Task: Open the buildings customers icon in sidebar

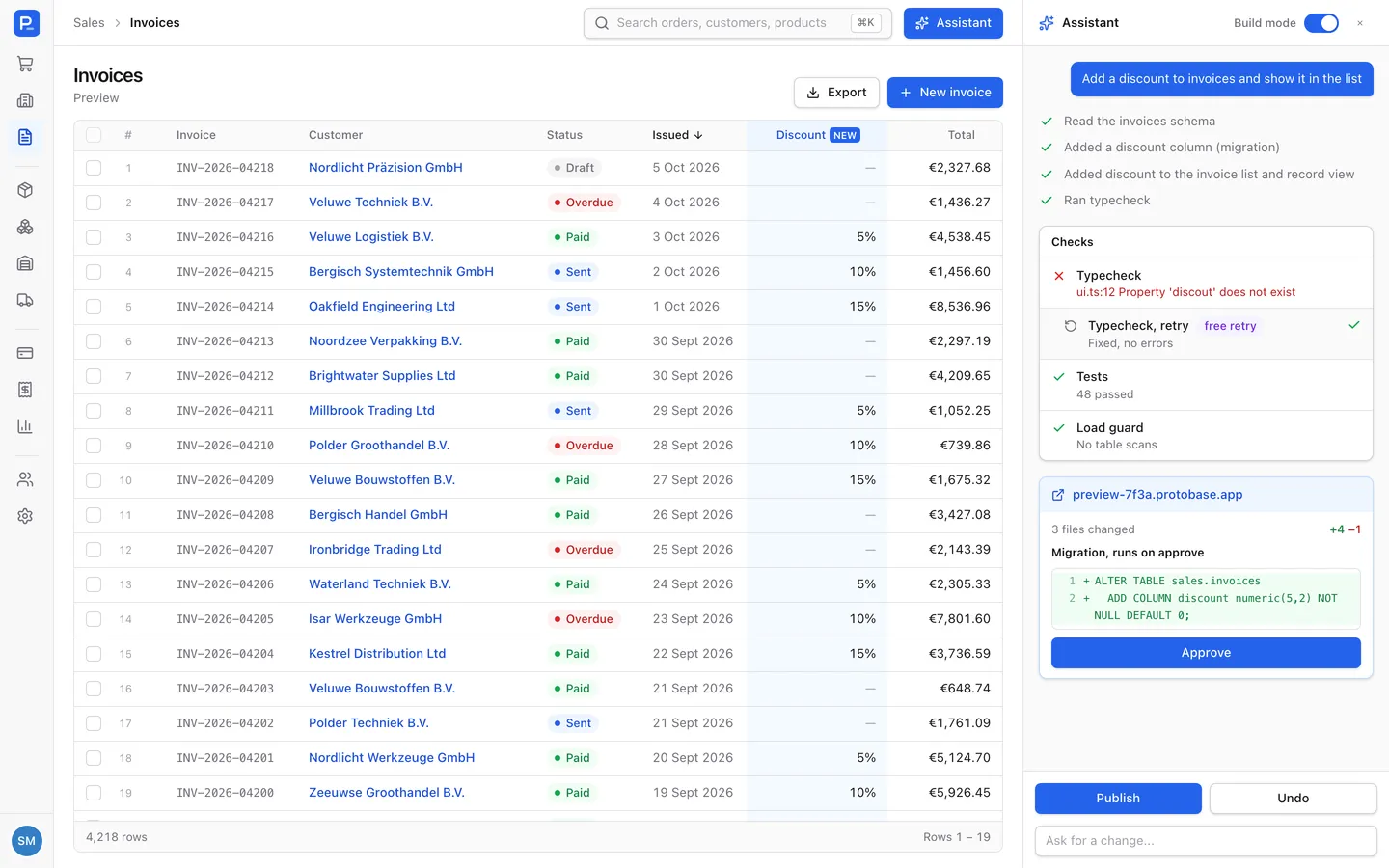Action: click(26, 100)
